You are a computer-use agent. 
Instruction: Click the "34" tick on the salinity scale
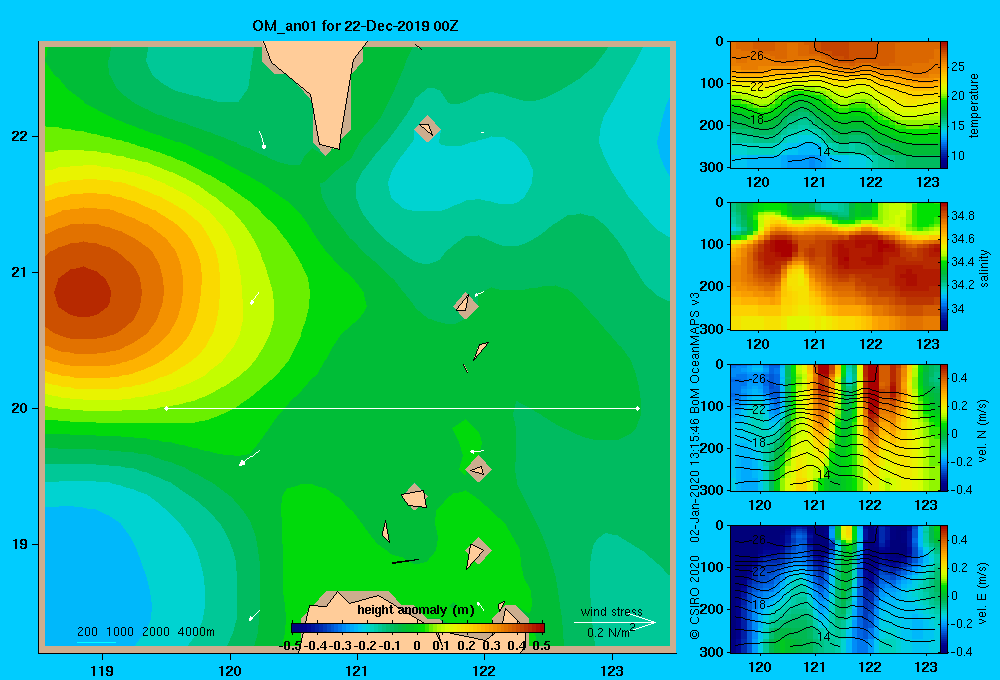click(x=958, y=309)
